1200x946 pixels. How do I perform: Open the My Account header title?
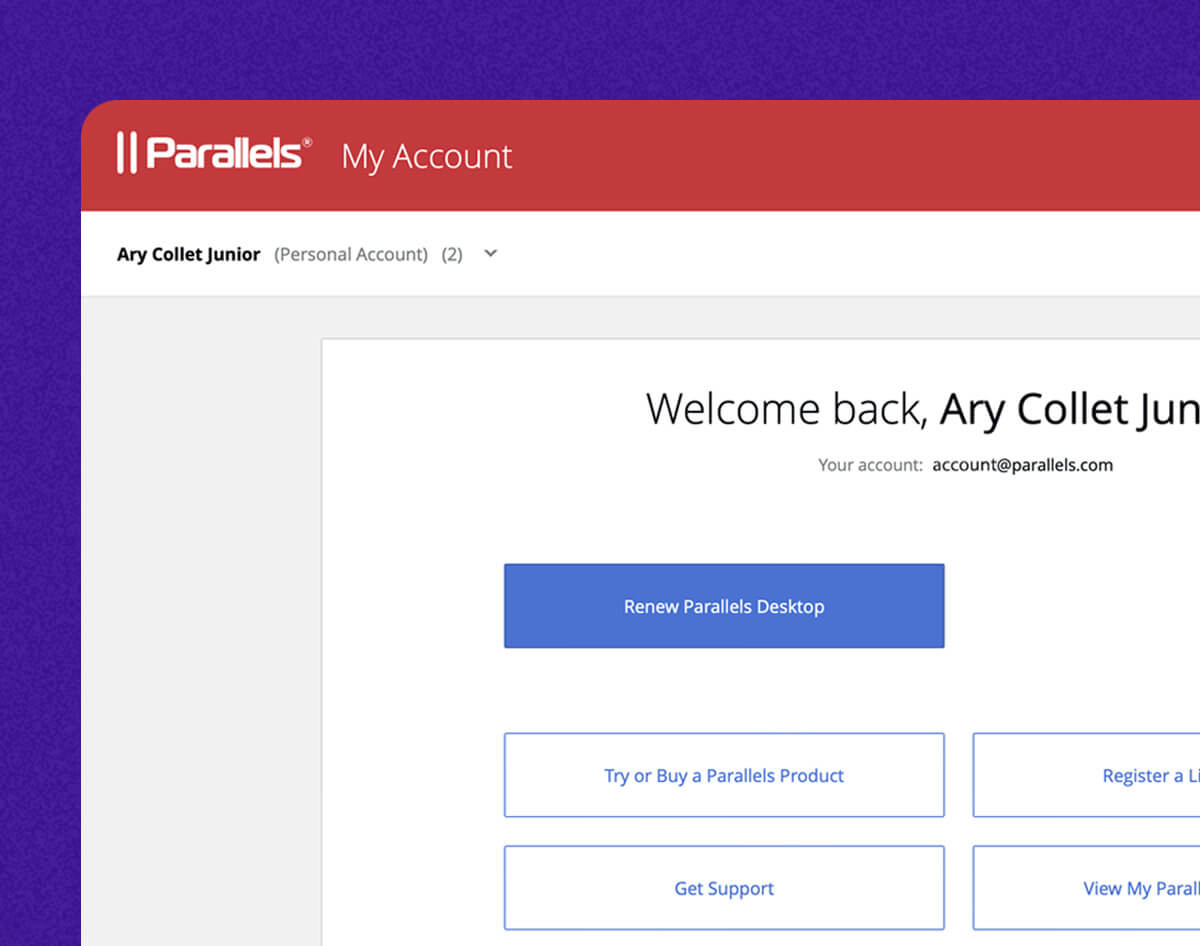(x=427, y=157)
